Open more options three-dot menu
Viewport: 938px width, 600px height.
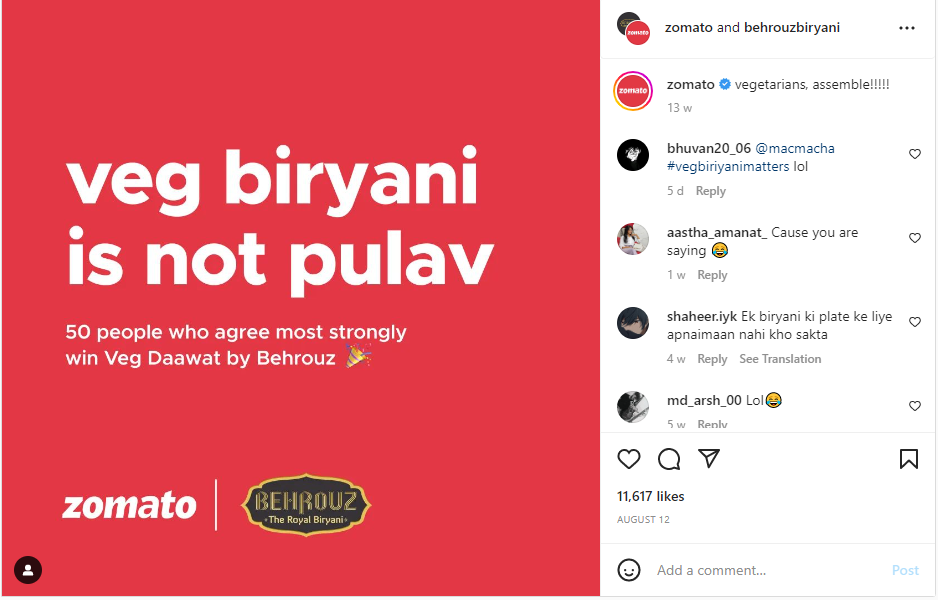click(907, 28)
